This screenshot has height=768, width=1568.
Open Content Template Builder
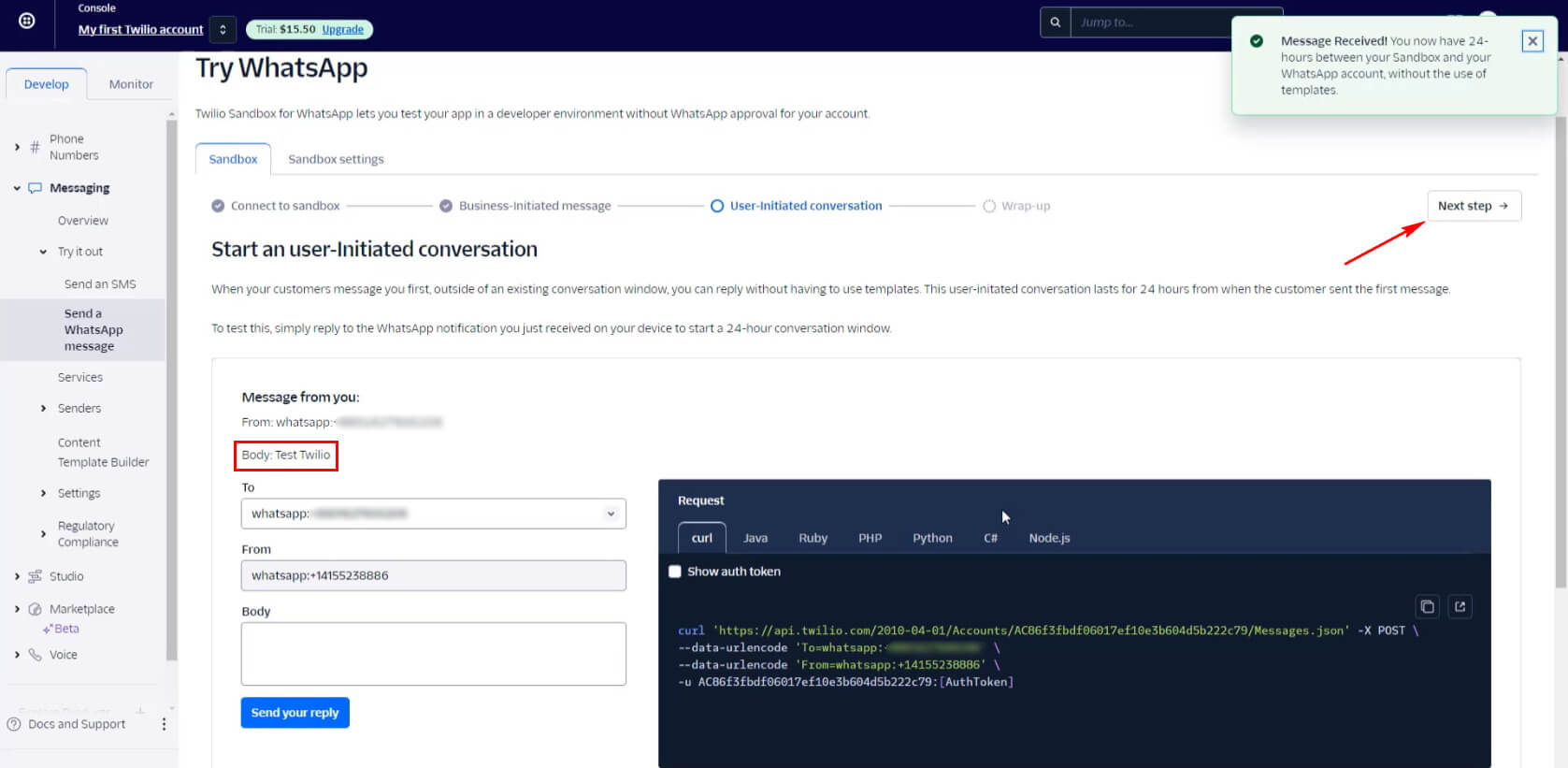click(x=103, y=453)
